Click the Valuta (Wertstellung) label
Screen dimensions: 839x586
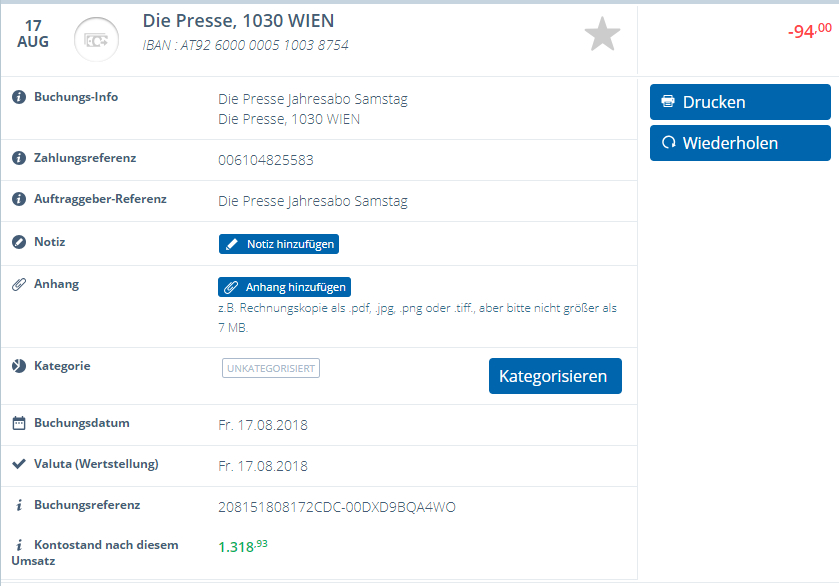coord(96,464)
